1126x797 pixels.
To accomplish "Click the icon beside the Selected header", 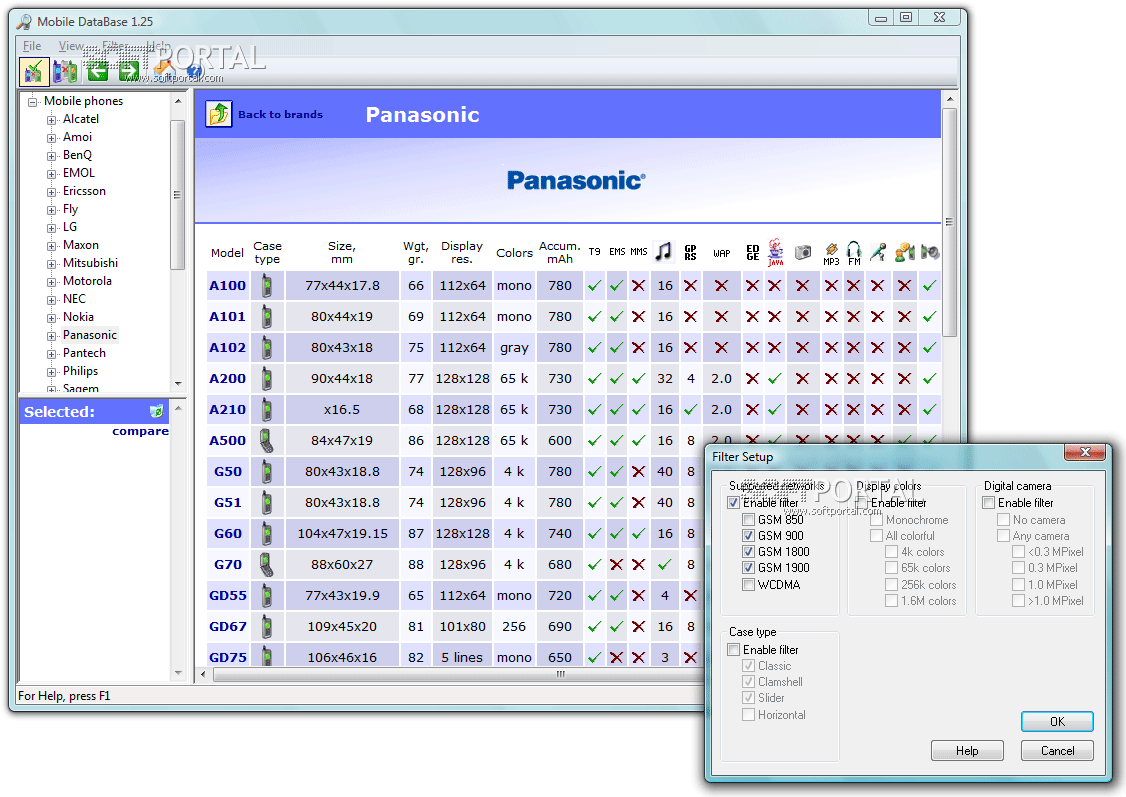I will point(157,411).
